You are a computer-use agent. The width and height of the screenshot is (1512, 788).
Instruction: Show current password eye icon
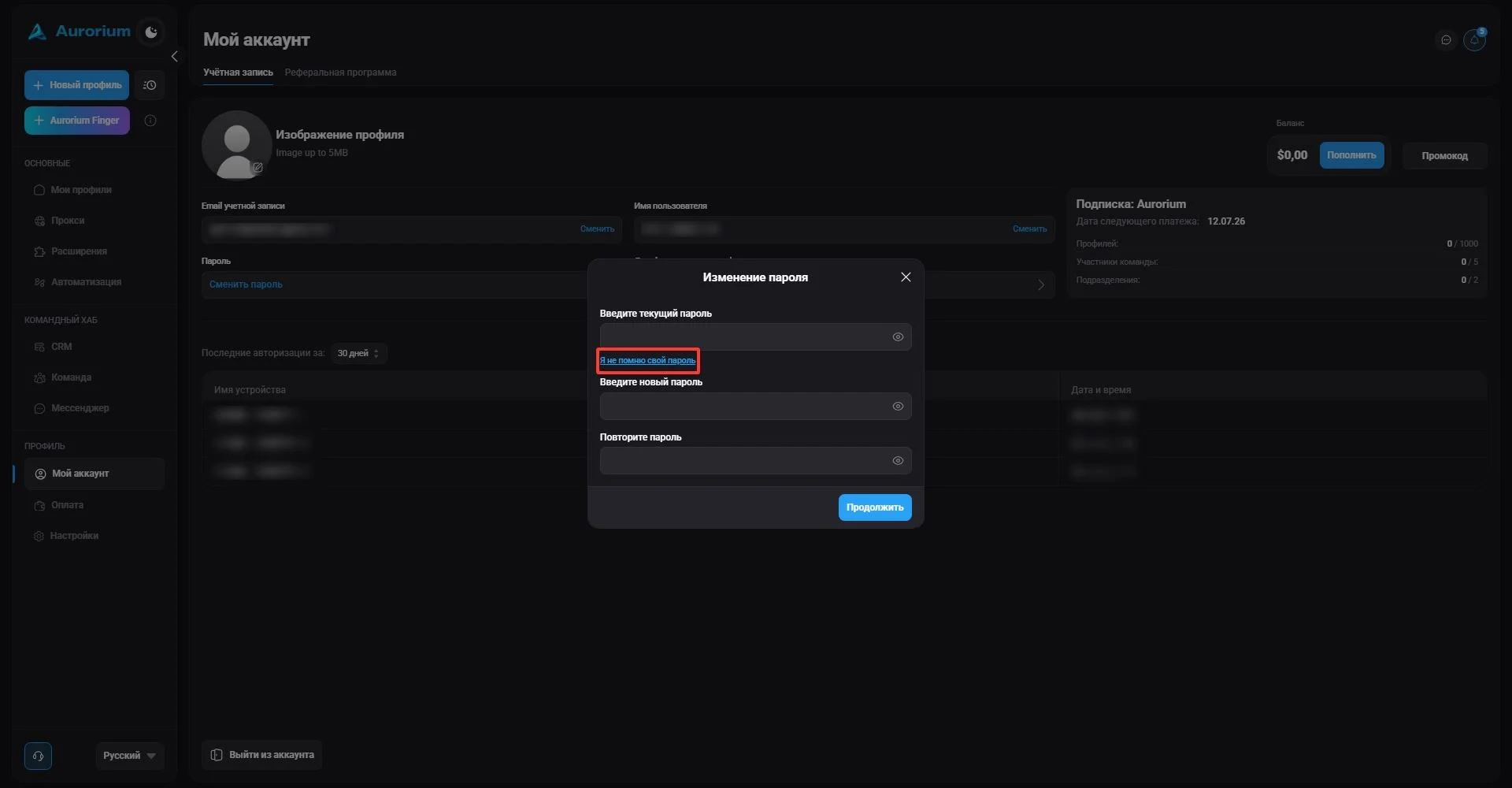click(x=898, y=337)
